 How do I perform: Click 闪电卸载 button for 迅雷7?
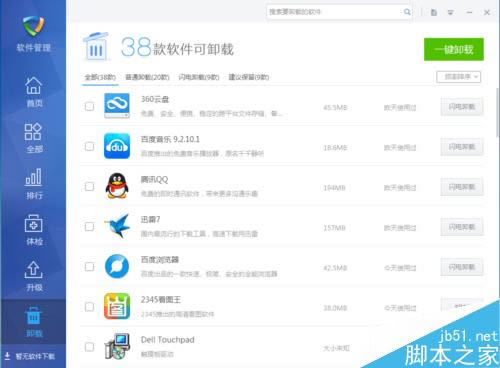coord(462,227)
